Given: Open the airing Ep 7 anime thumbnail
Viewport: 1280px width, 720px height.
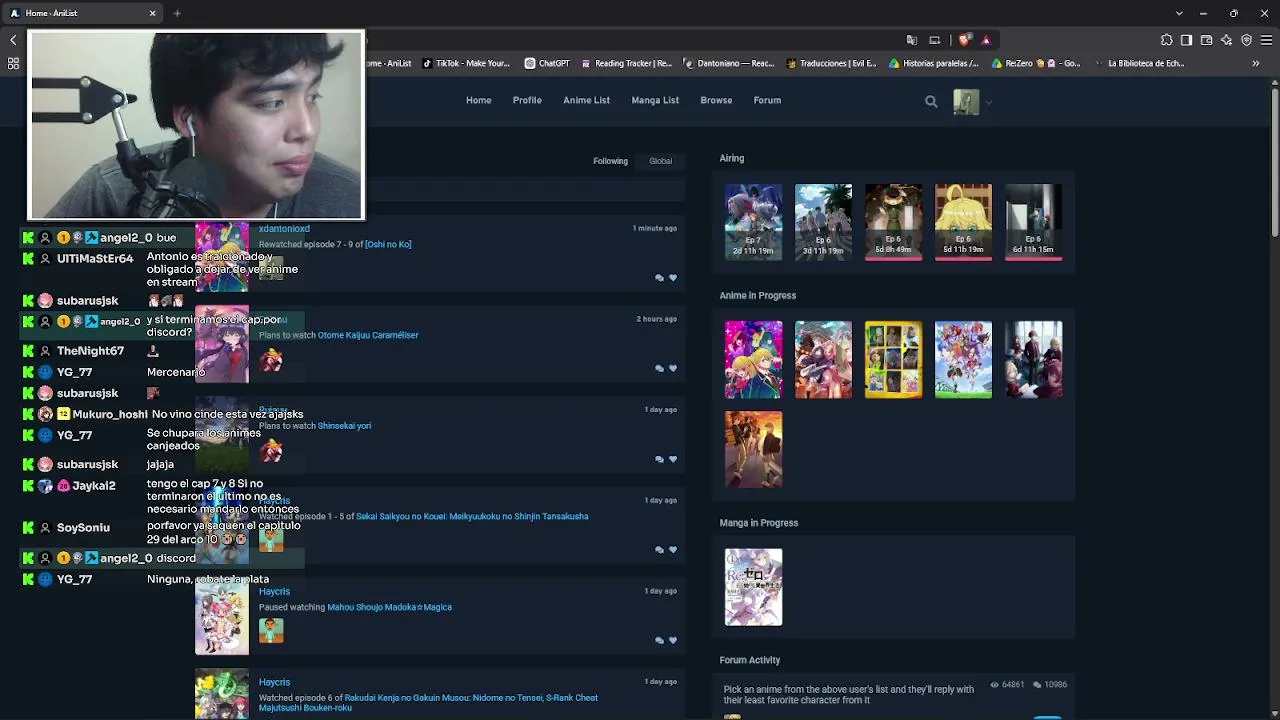Looking at the screenshot, I should pos(753,222).
